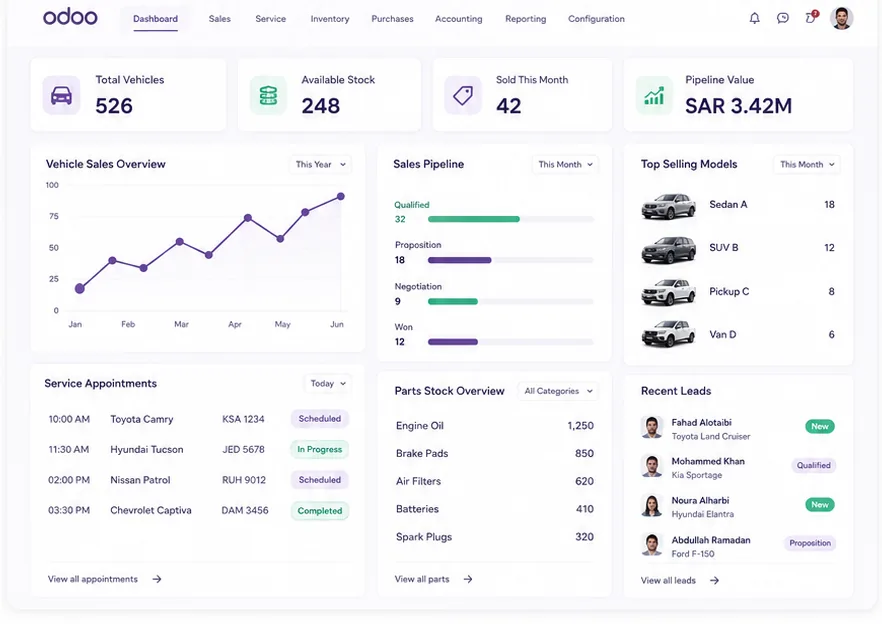Open the user profile avatar
Image resolution: width=882 pixels, height=624 pixels.
(x=842, y=18)
